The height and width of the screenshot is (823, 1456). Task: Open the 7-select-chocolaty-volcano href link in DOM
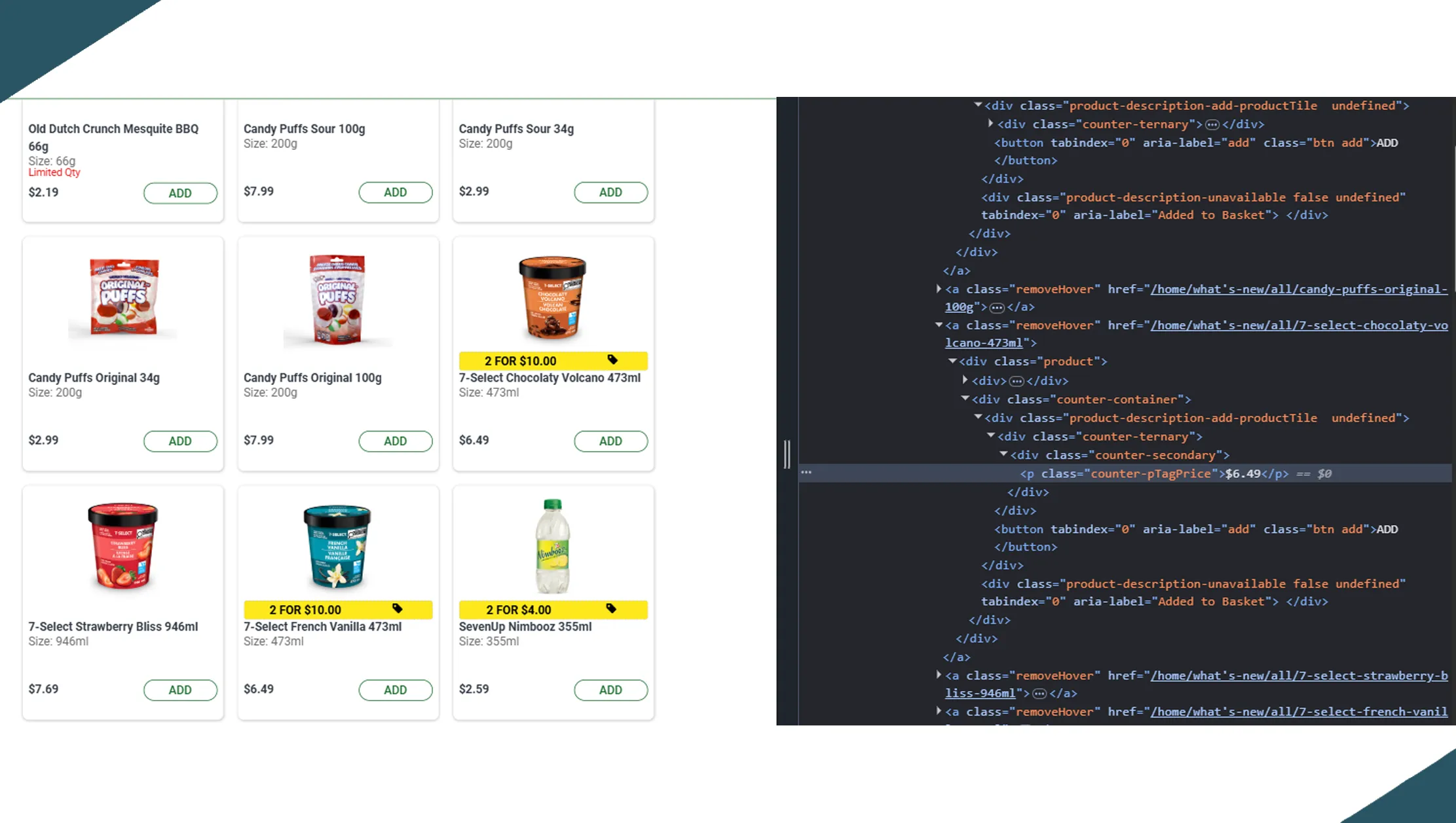(1298, 325)
